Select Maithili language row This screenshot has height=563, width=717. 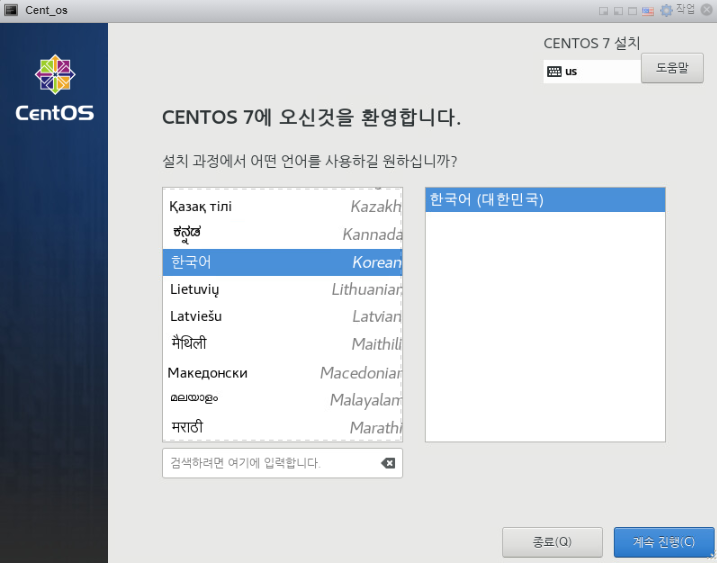(283, 344)
